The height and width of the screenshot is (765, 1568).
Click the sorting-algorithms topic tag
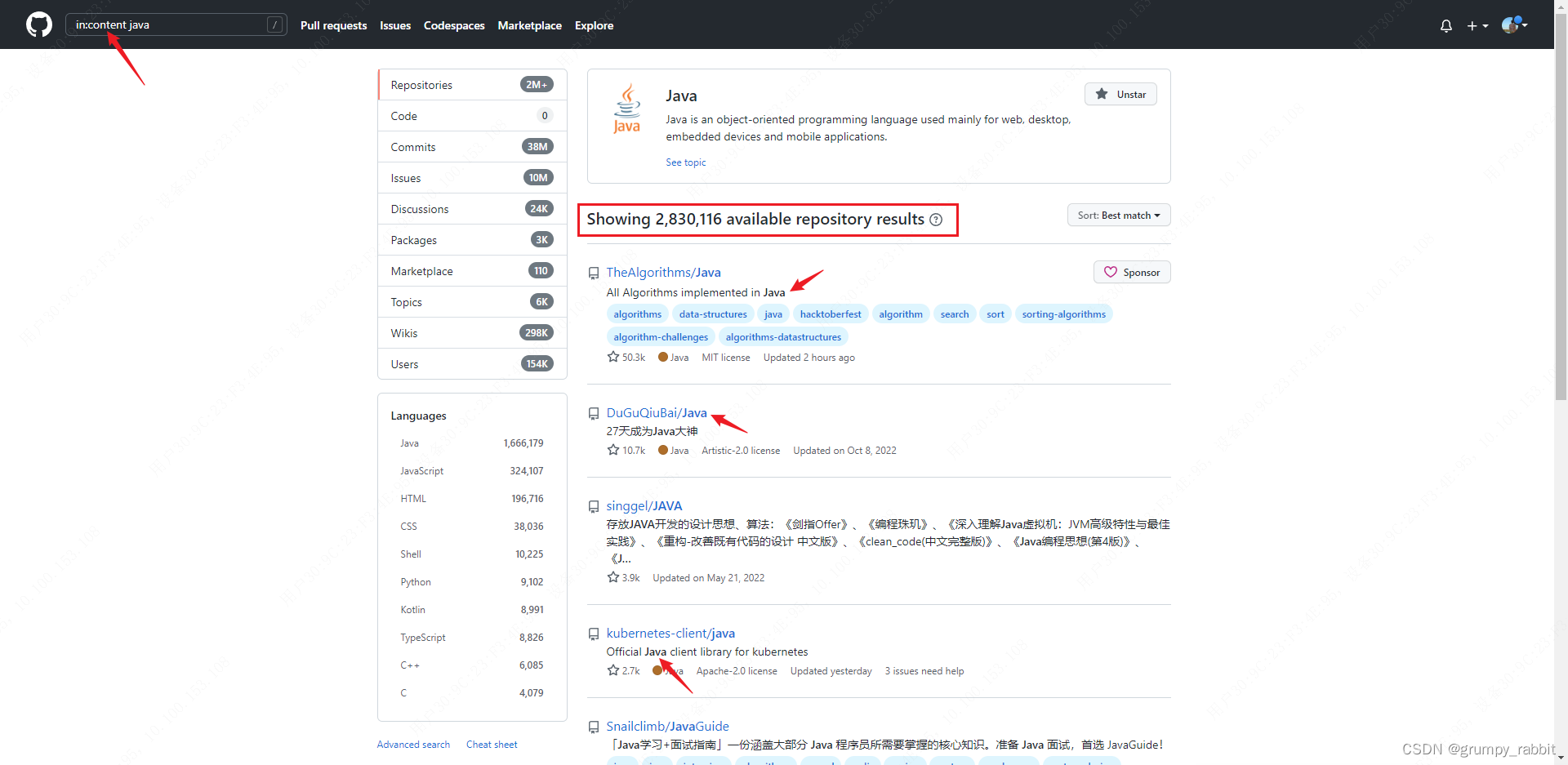pos(1063,314)
